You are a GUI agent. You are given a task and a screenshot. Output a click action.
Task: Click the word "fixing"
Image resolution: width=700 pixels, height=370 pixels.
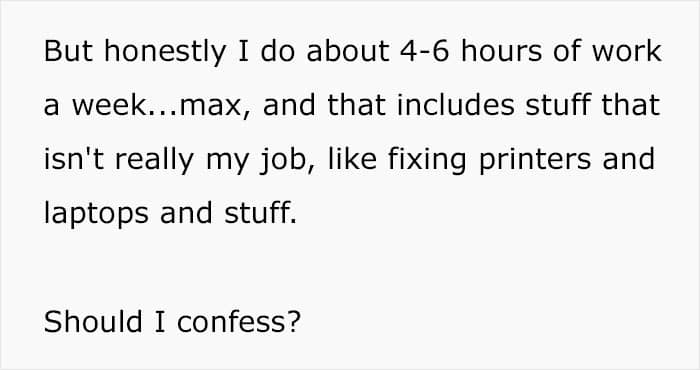tap(427, 161)
